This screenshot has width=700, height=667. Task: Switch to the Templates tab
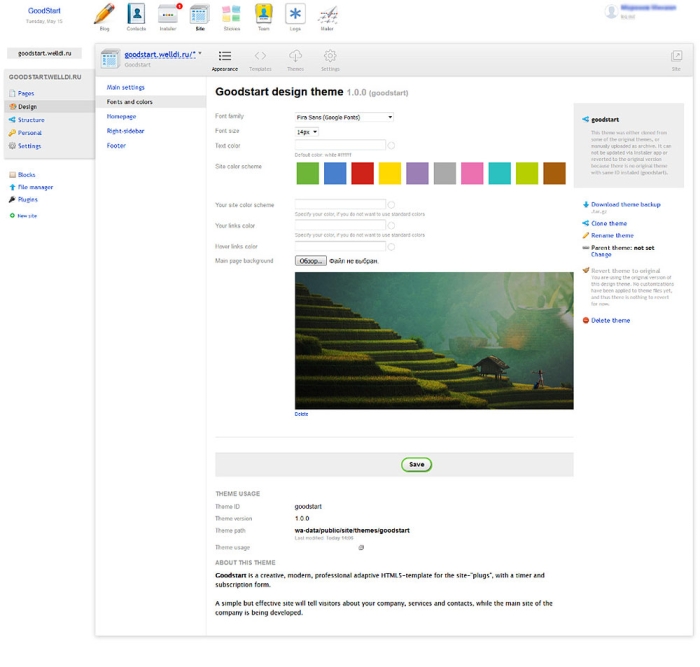[x=260, y=59]
